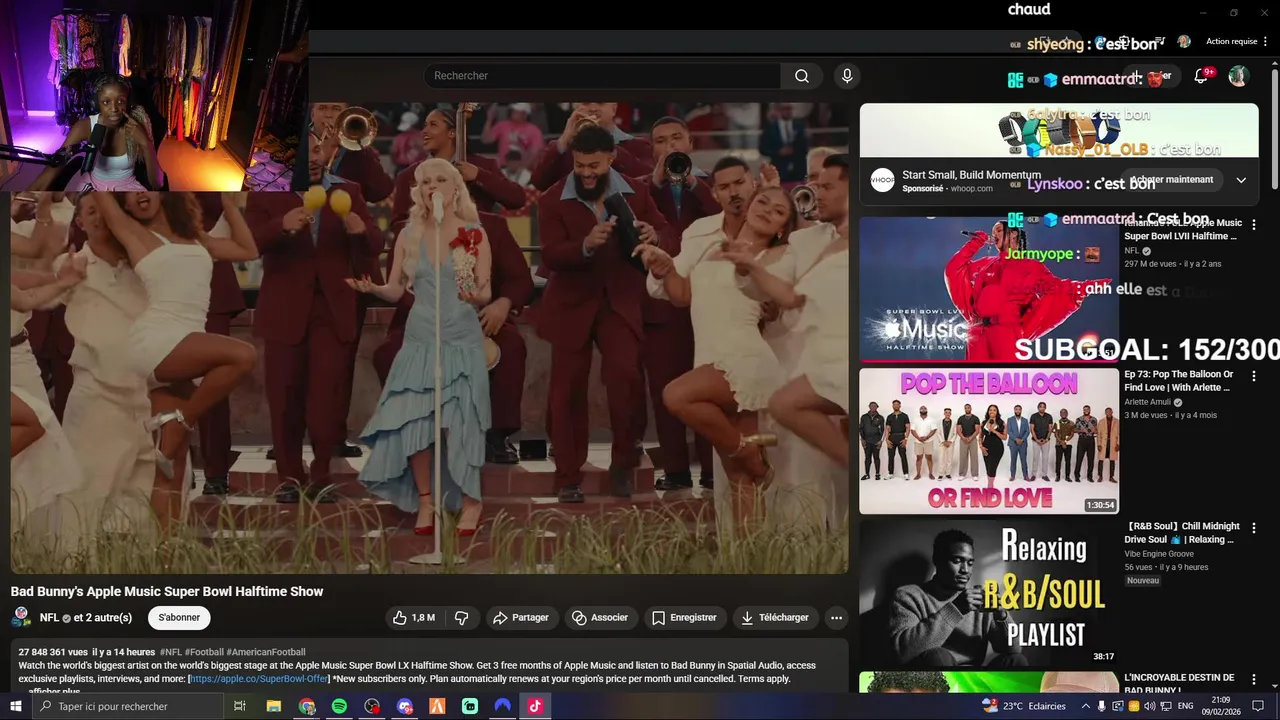The width and height of the screenshot is (1280, 720).
Task: Open Windows notification center icon
Action: click(1258, 706)
